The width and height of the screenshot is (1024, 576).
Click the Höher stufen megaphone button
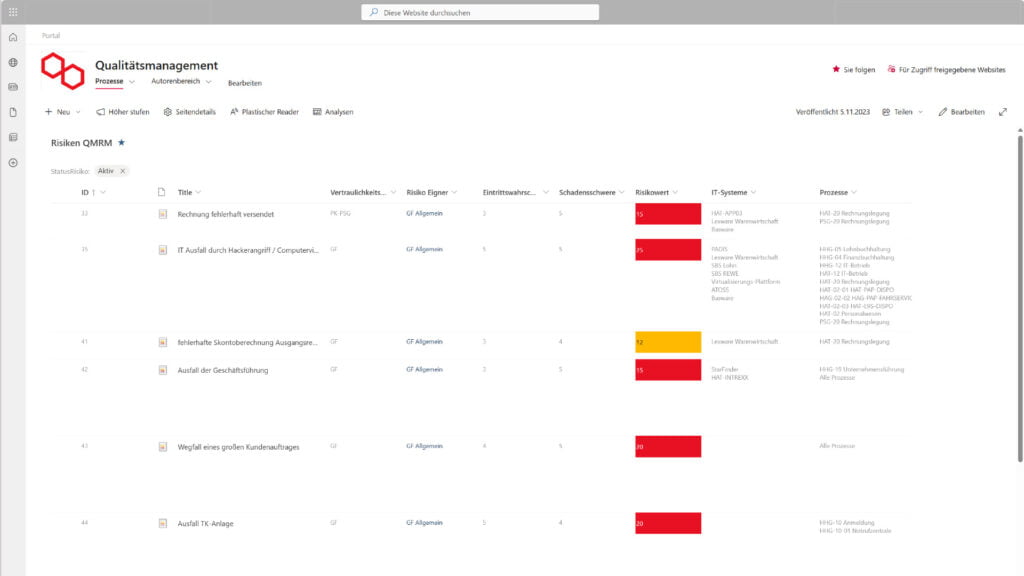[123, 112]
